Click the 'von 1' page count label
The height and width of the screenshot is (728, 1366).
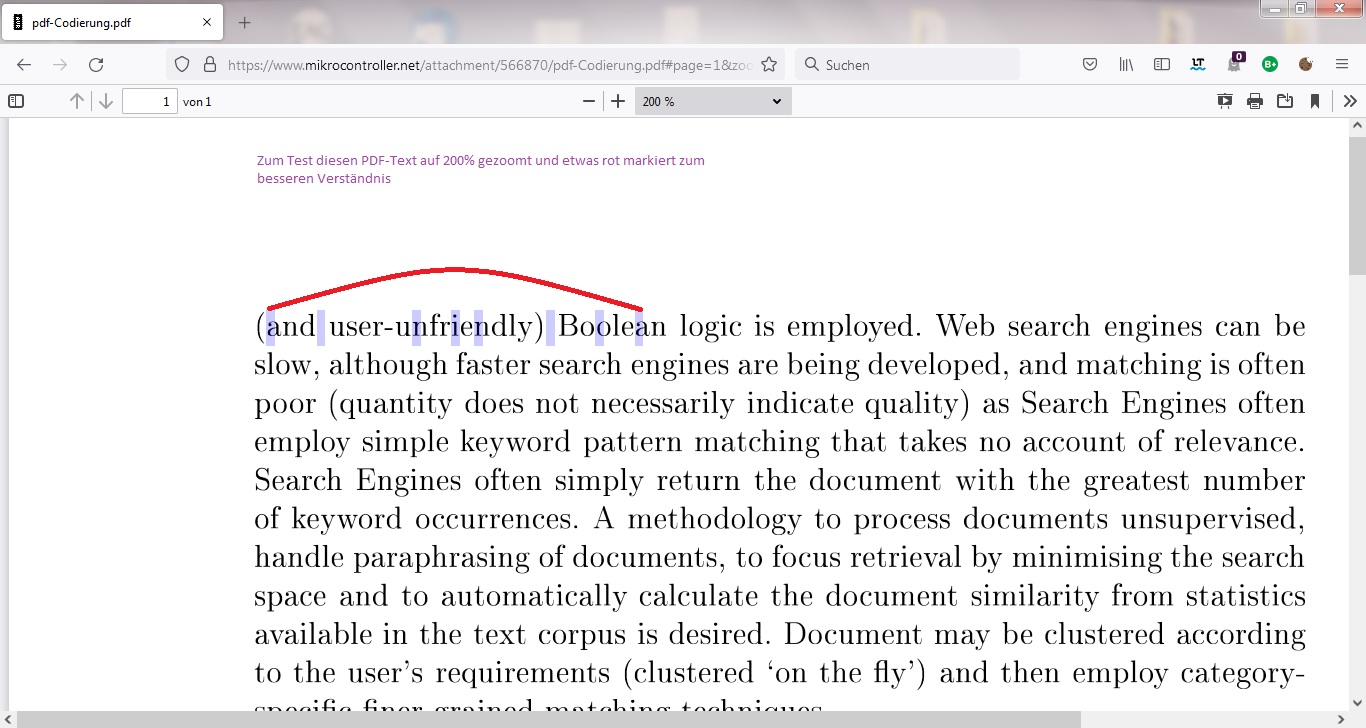(x=197, y=102)
